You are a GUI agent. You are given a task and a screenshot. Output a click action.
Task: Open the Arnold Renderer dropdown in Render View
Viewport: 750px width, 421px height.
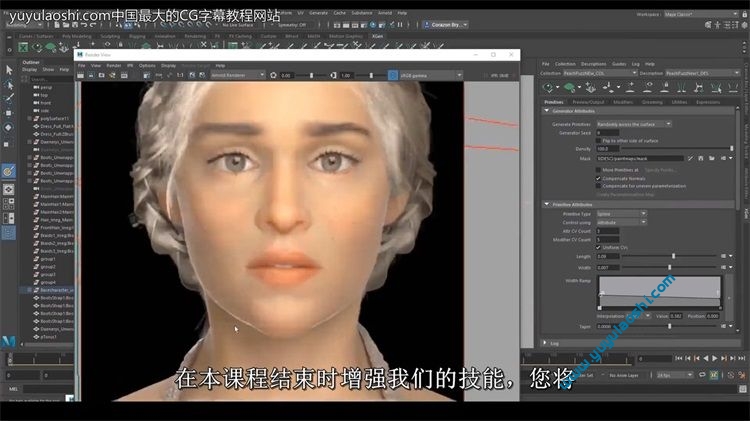pos(238,75)
